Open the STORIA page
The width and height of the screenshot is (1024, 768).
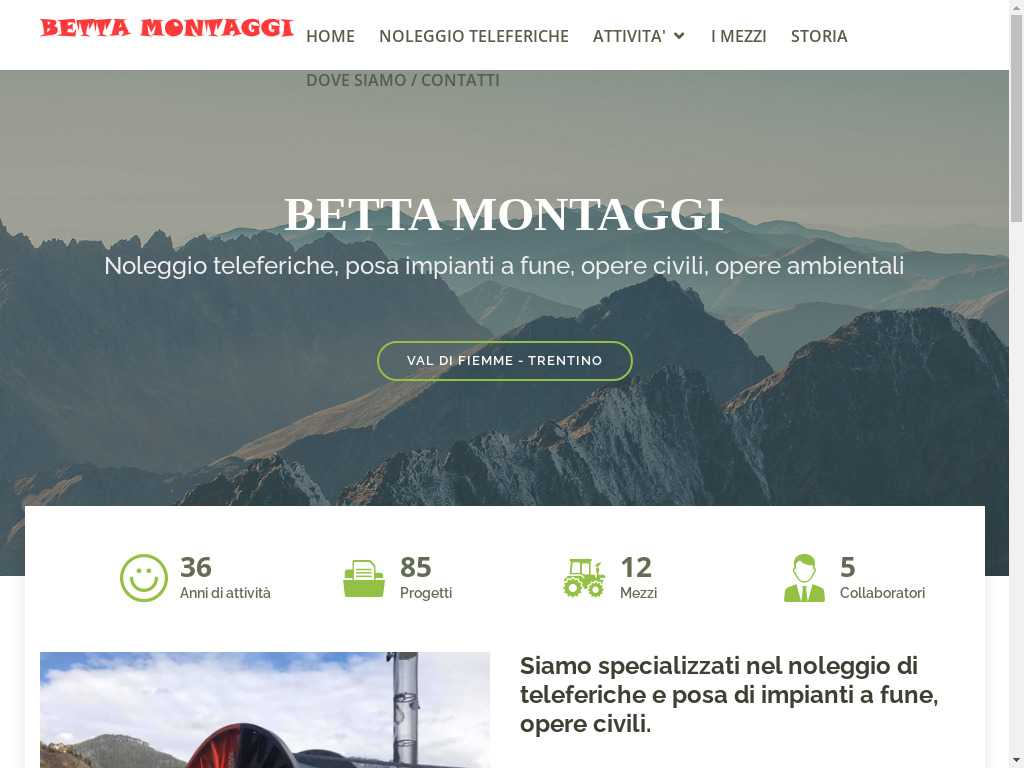(x=819, y=36)
